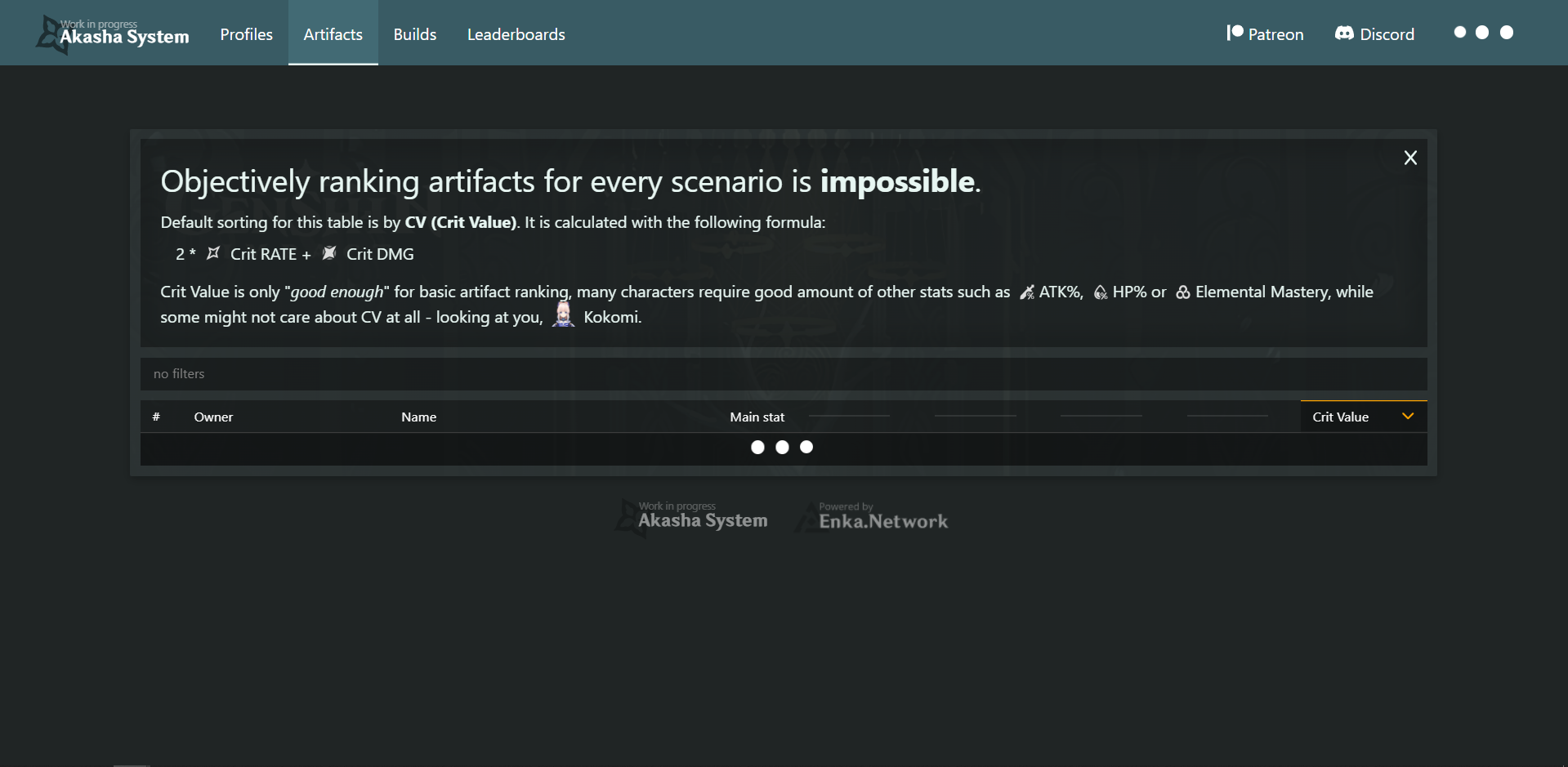1568x767 pixels.
Task: Open the Discord link
Action: [x=1387, y=34]
